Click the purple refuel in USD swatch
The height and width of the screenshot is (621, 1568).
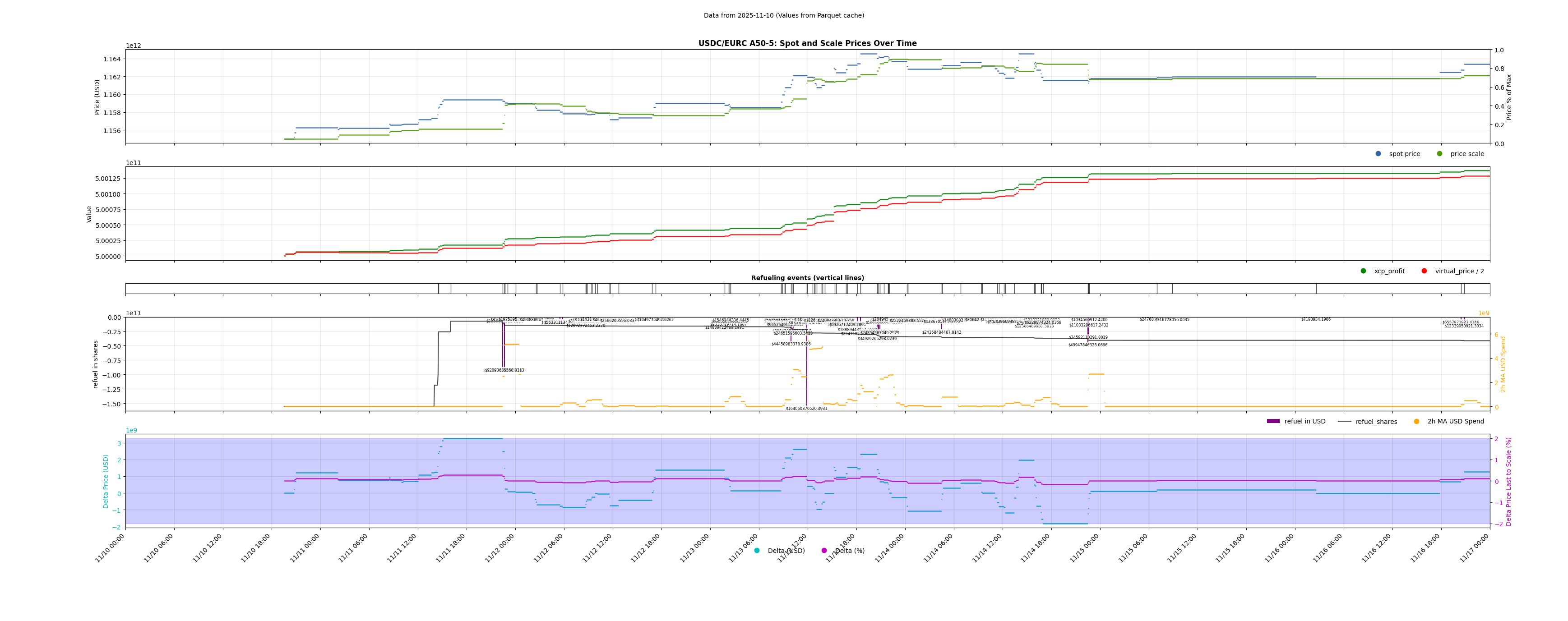[x=1273, y=422]
